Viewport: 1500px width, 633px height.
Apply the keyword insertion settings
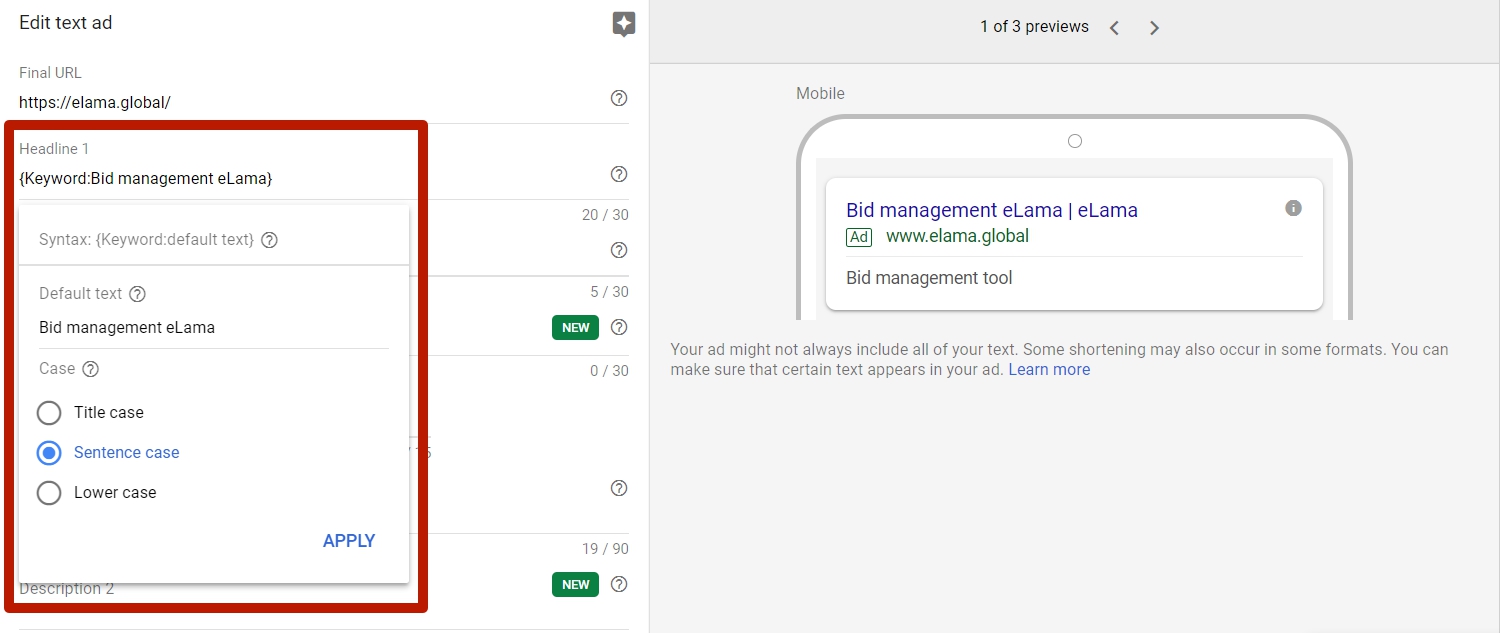pyautogui.click(x=349, y=541)
